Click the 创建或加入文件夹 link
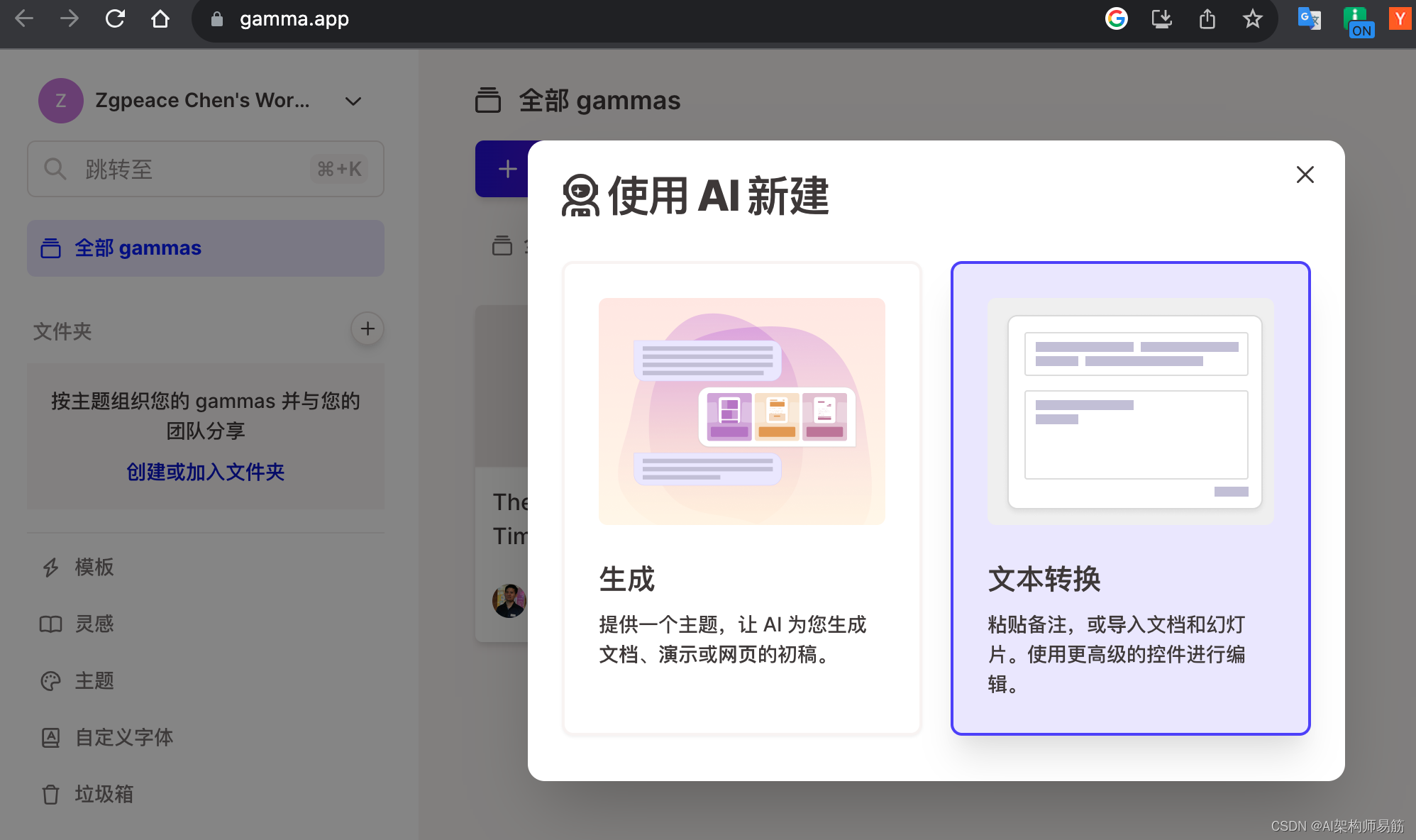 206,472
